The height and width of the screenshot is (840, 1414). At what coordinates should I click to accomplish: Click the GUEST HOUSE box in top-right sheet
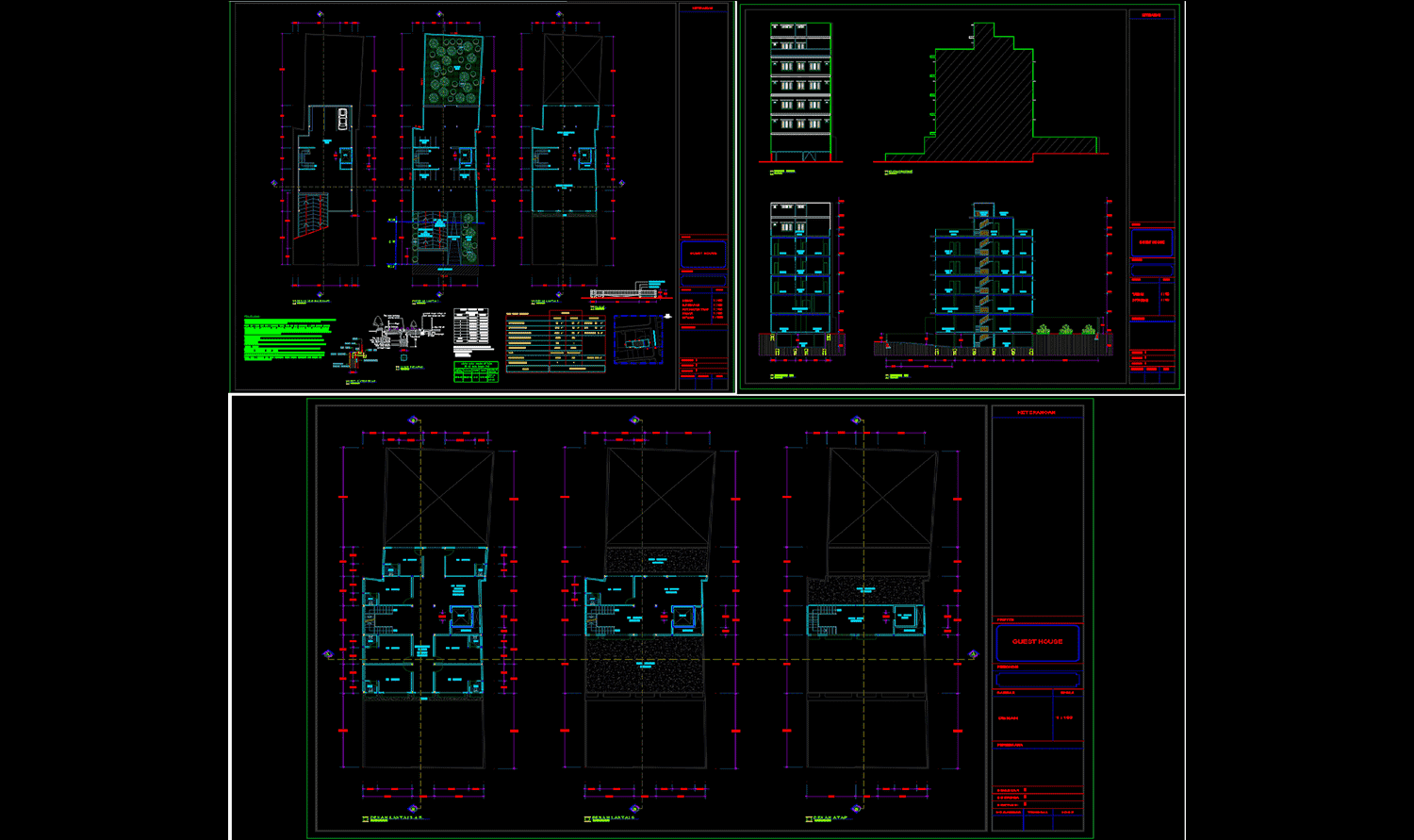click(1152, 242)
